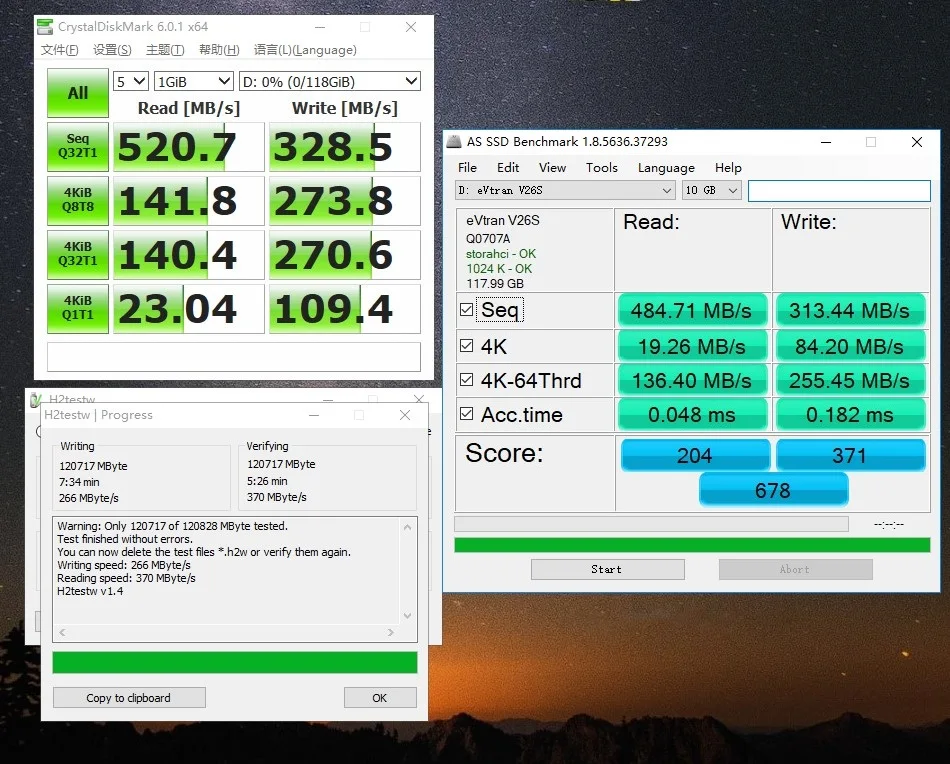This screenshot has width=950, height=764.
Task: Click the 23.04 4KiB Q1T1 read result
Action: click(188, 308)
